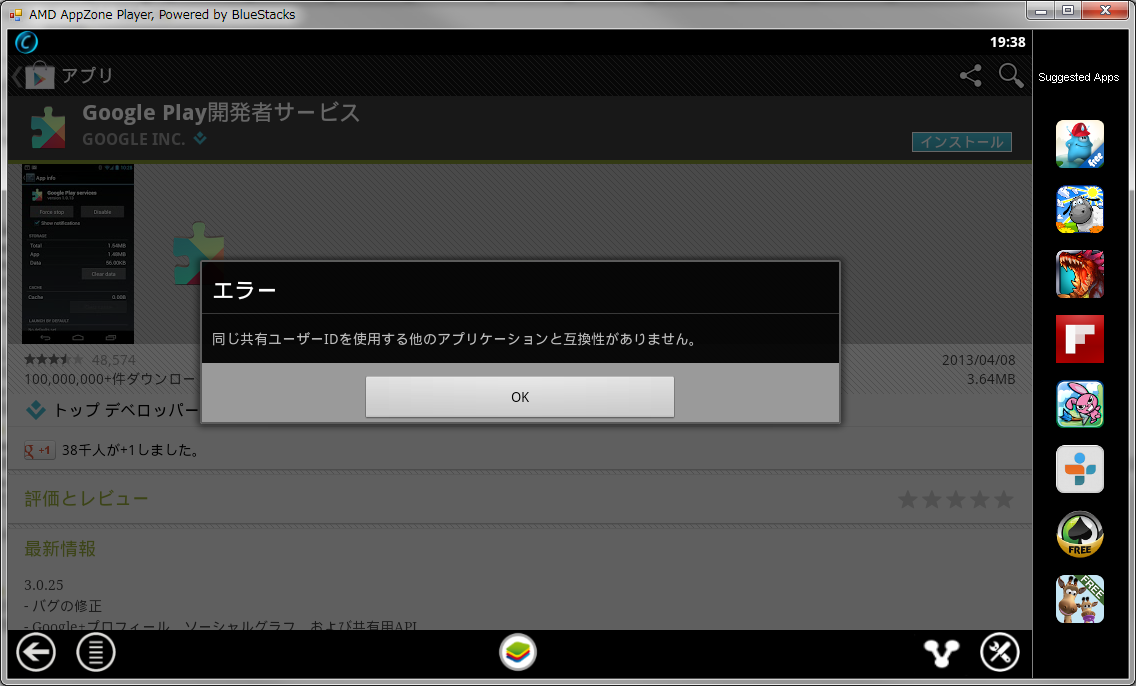Image resolution: width=1136 pixels, height=686 pixels.
Task: Open the share icon in Play Store header
Action: 970,75
